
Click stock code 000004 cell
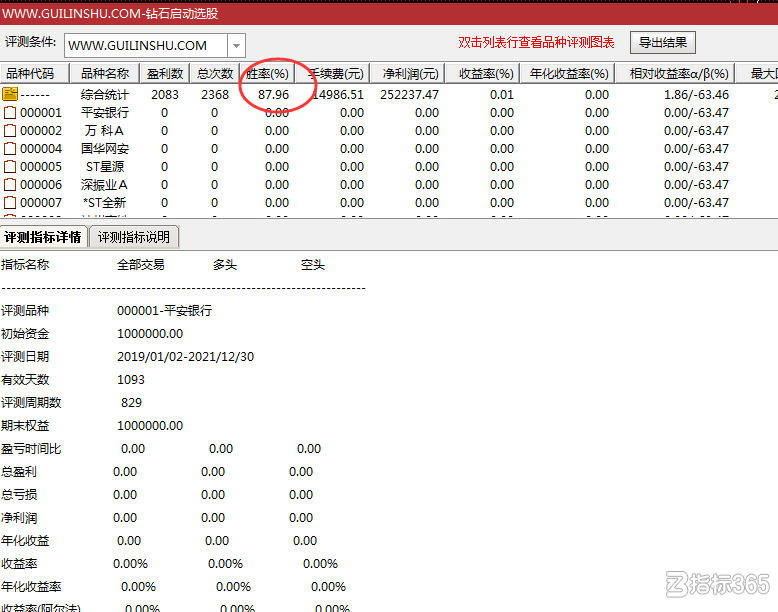point(41,148)
